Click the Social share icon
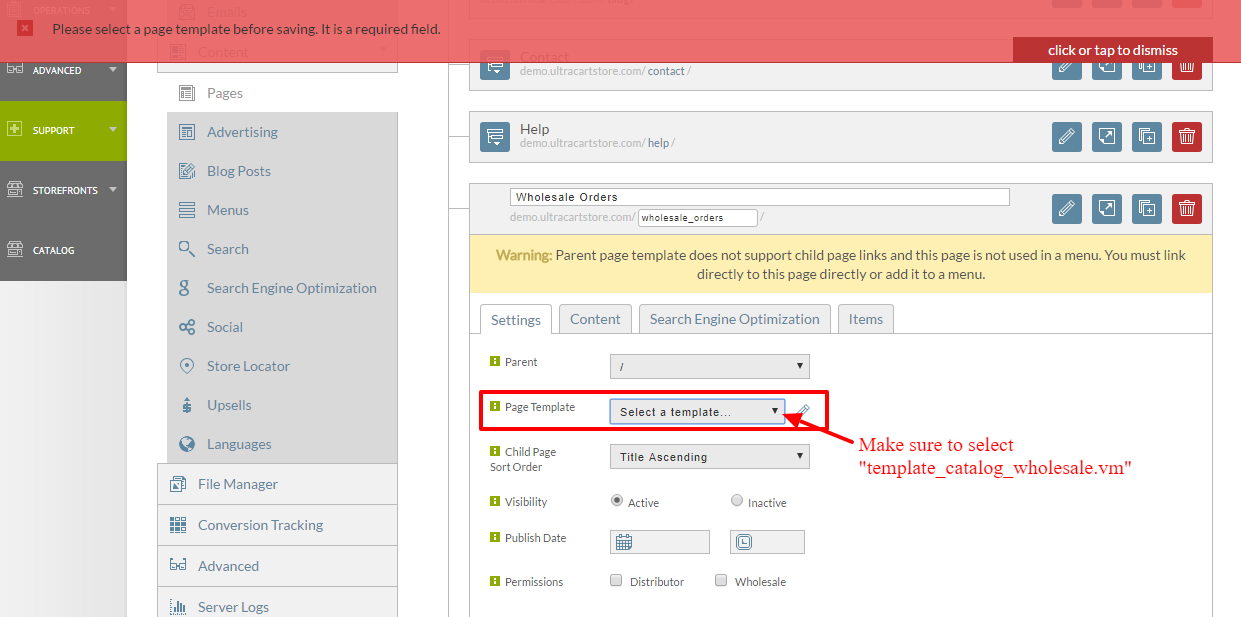This screenshot has height=617, width=1241. [186, 327]
